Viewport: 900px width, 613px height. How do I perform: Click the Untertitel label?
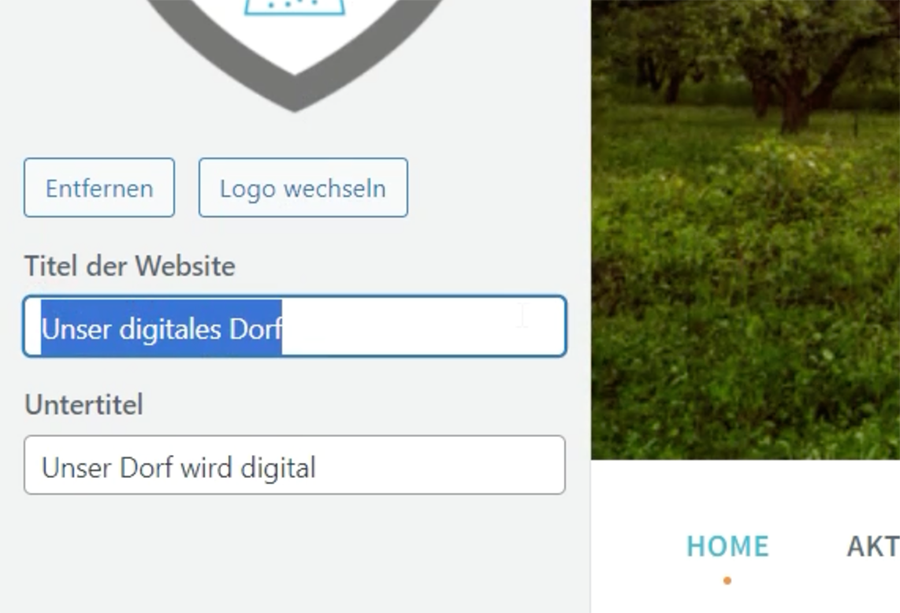[84, 405]
